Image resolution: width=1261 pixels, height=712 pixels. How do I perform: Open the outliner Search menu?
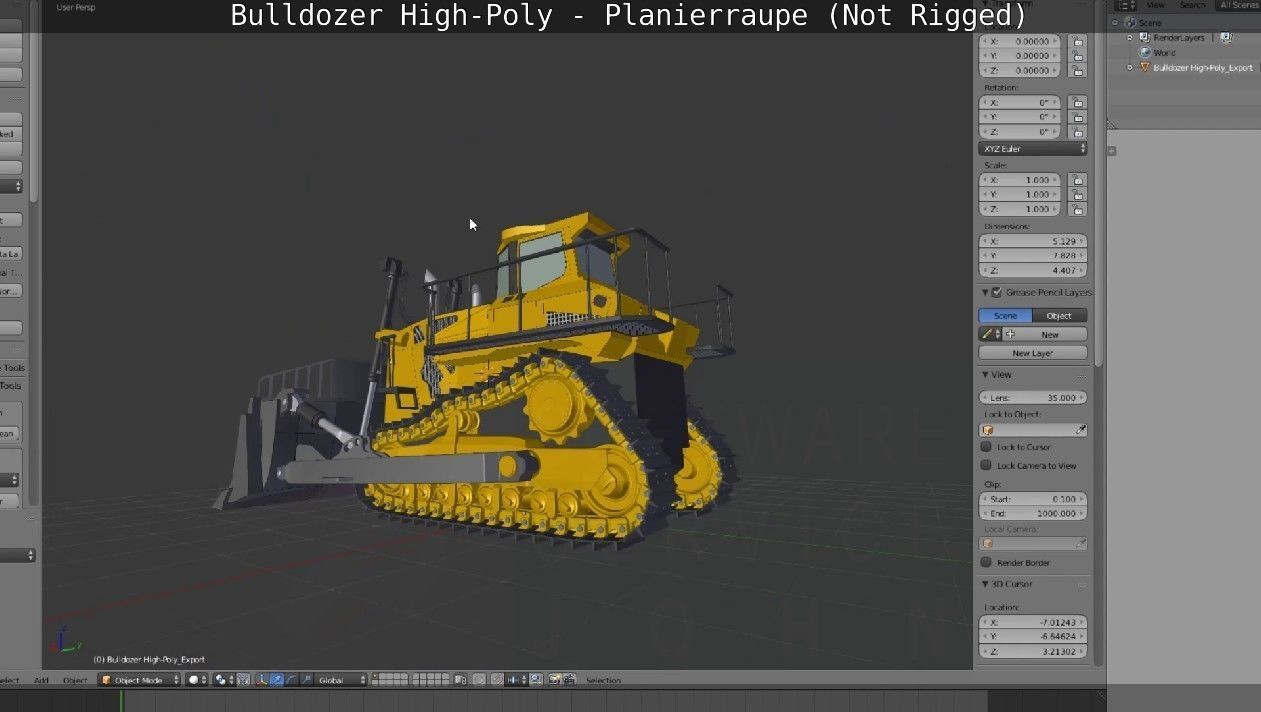coord(1192,5)
